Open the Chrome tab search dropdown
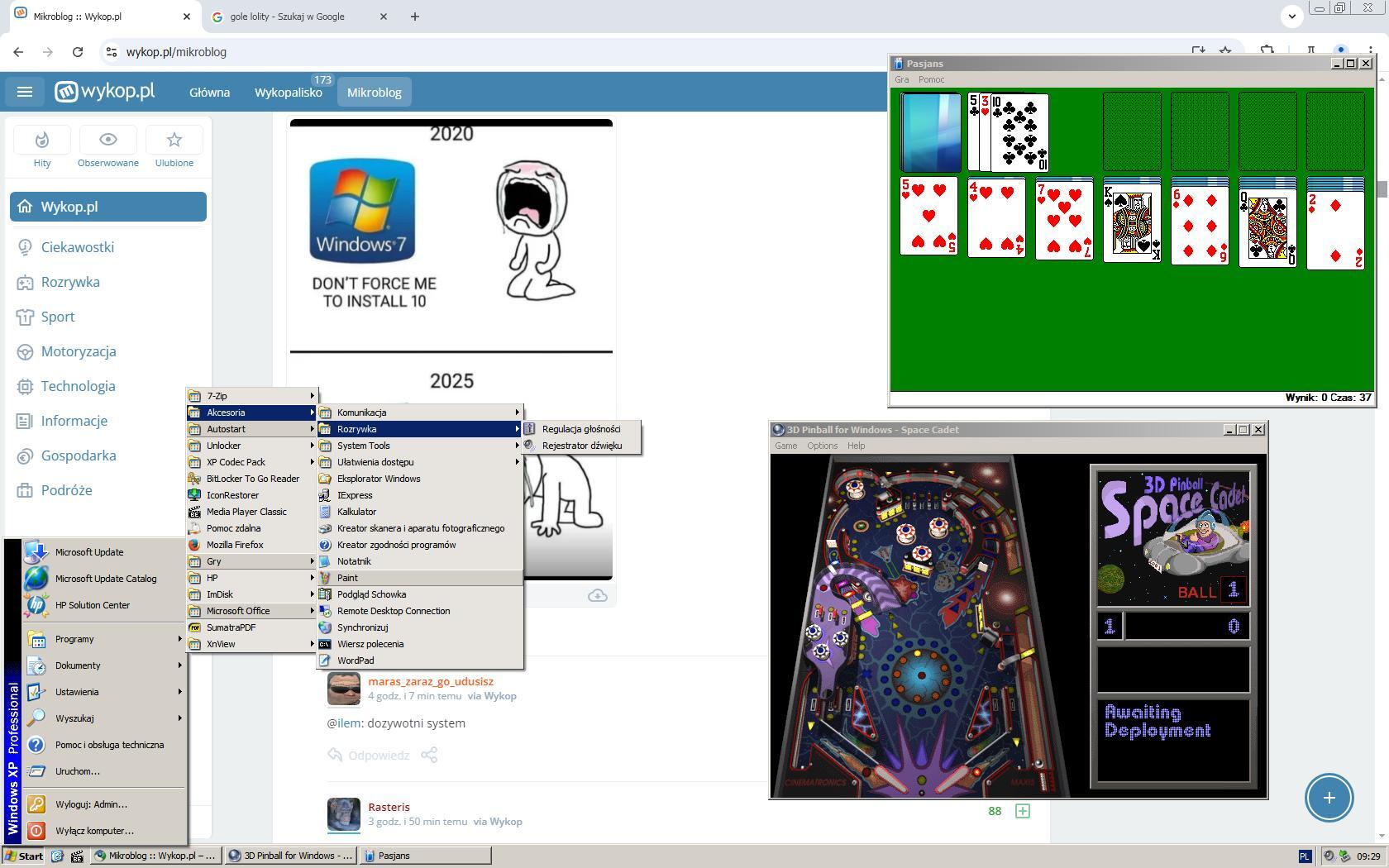 click(1291, 16)
